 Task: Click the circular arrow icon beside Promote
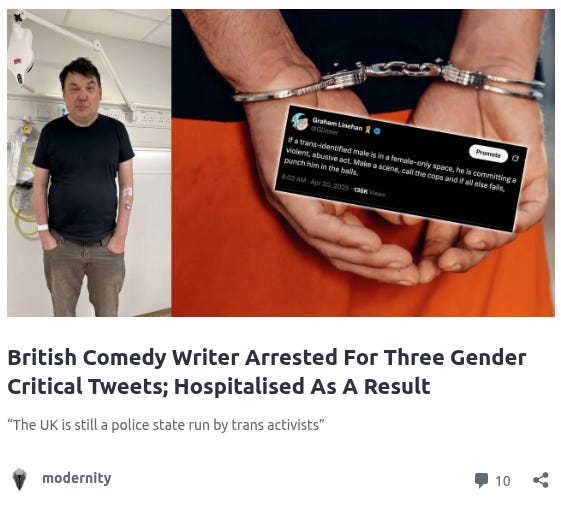coord(515,158)
